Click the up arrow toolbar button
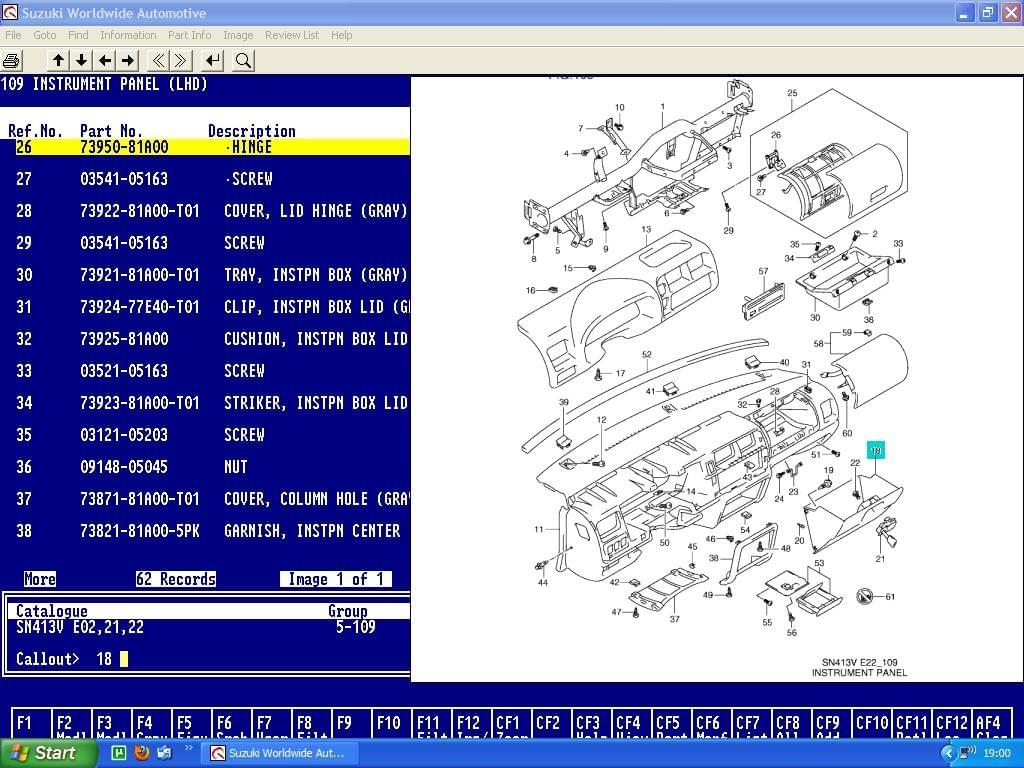 (58, 61)
